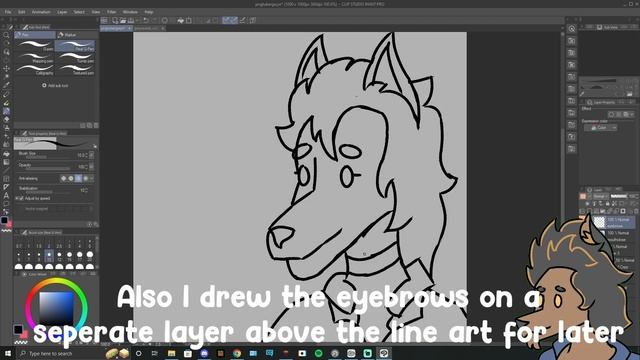Open File Explorer from the taskbar
This screenshot has height=360, width=640.
point(171,353)
